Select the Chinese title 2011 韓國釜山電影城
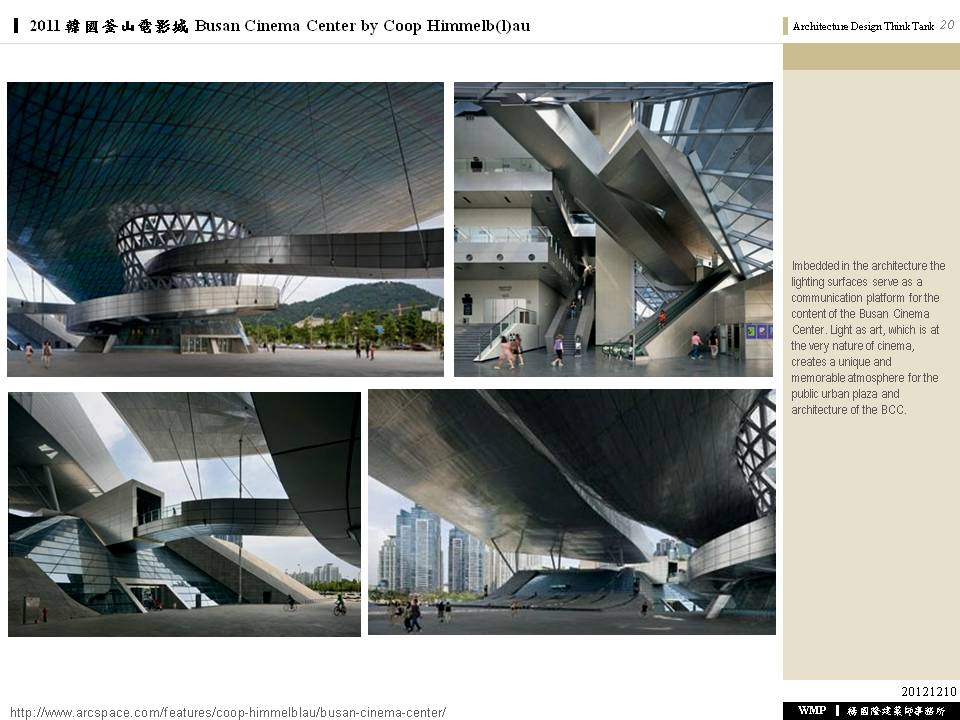The height and width of the screenshot is (720, 960). click(x=109, y=26)
